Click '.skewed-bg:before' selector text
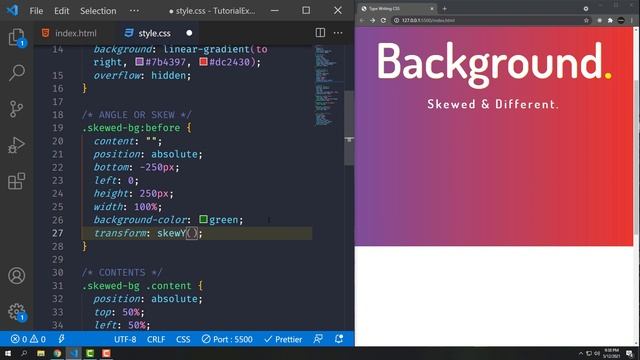 131,128
